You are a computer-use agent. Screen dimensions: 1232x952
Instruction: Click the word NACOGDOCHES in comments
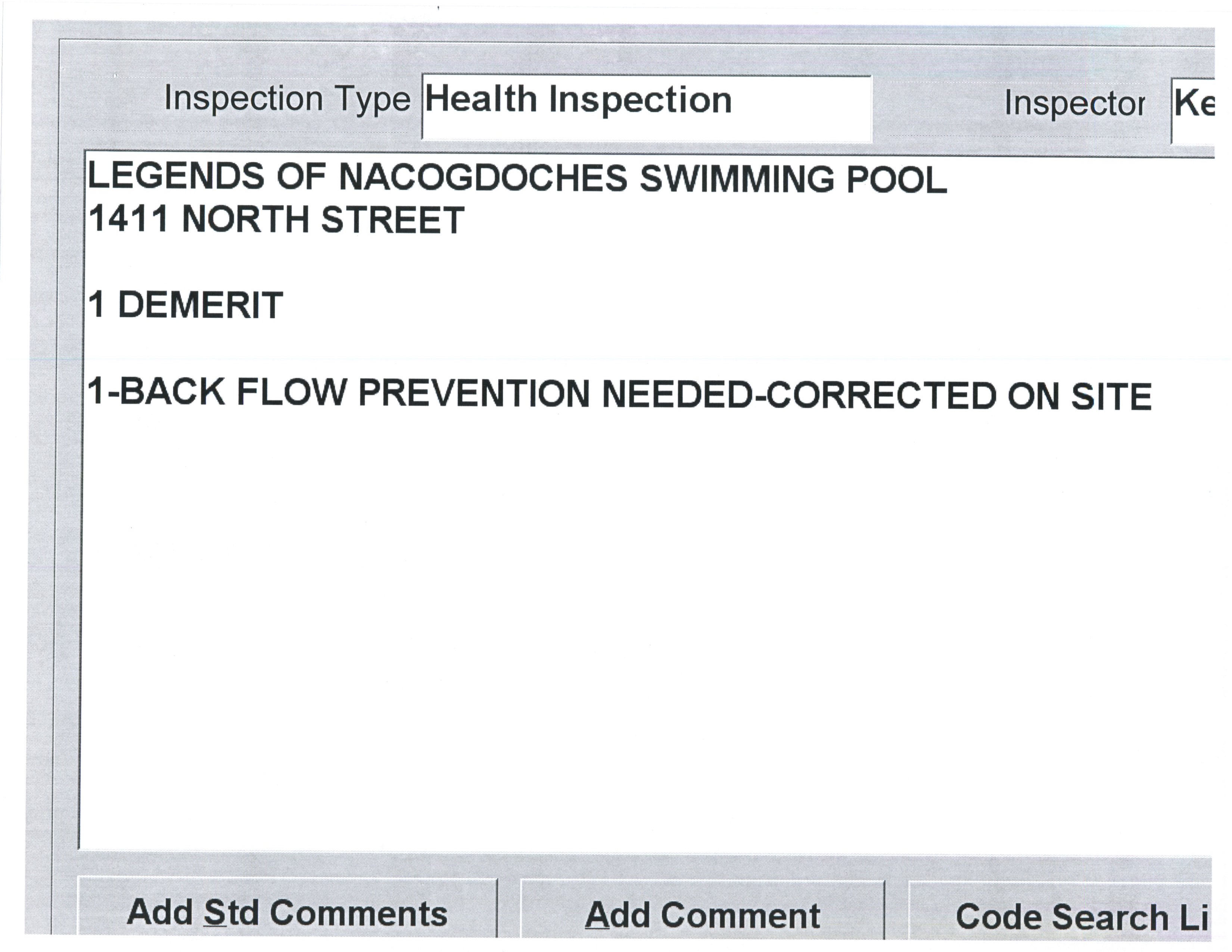[x=483, y=178]
